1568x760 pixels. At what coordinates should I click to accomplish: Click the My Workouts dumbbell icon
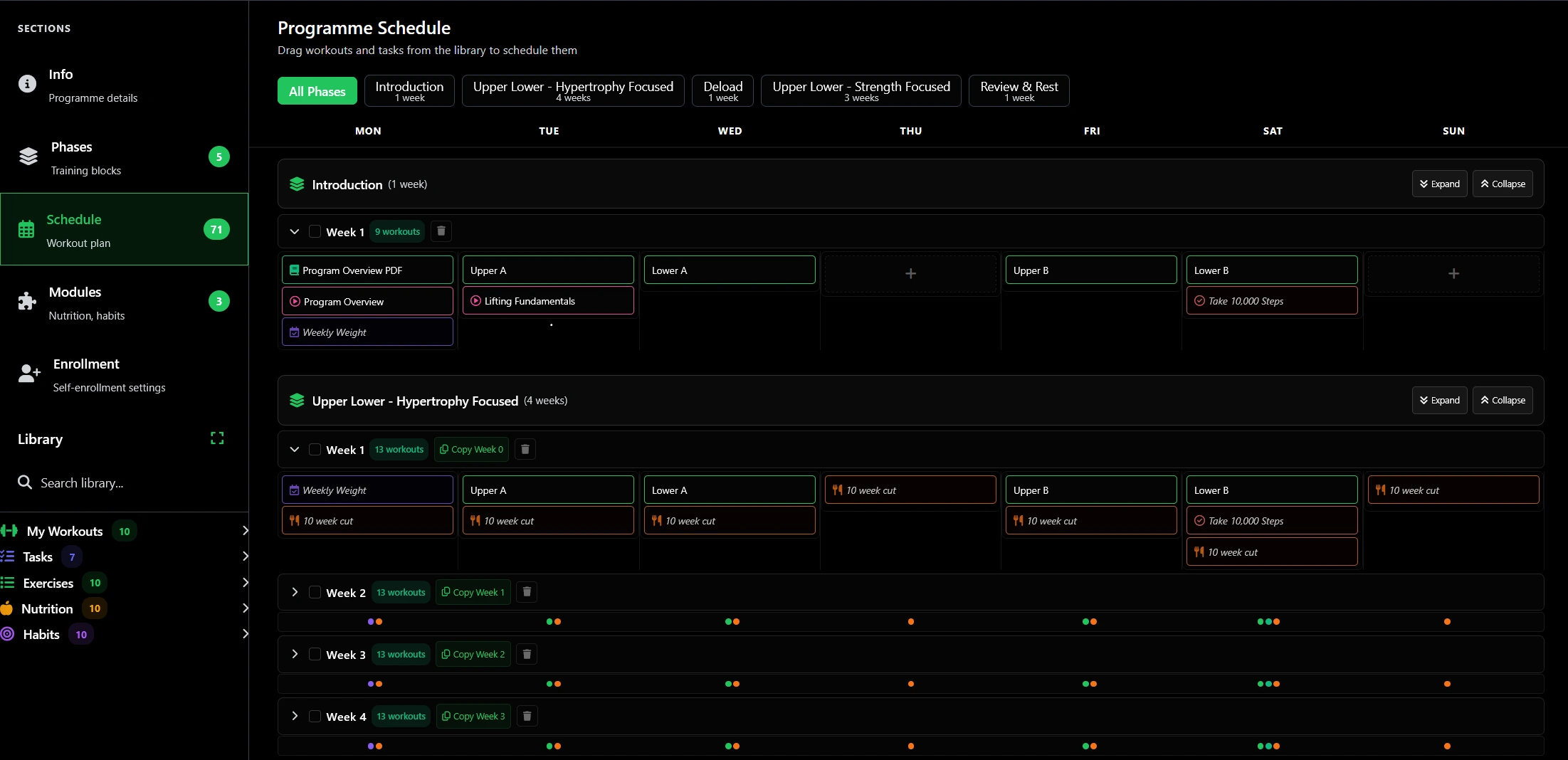[x=9, y=531]
